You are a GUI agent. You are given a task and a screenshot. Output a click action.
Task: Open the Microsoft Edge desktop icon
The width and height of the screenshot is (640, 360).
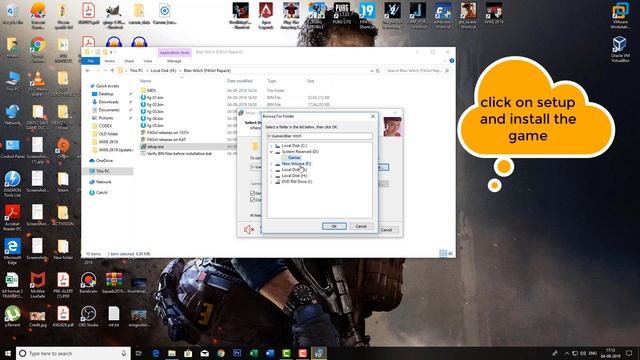coord(12,252)
